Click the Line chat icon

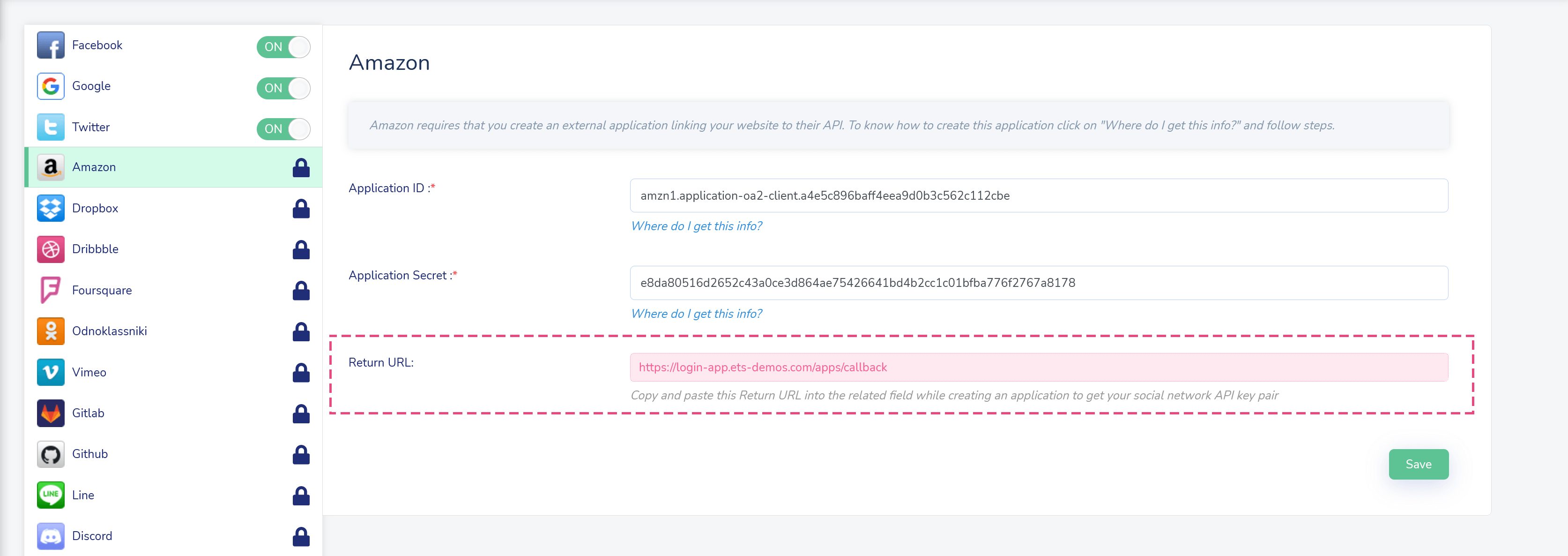(x=51, y=495)
